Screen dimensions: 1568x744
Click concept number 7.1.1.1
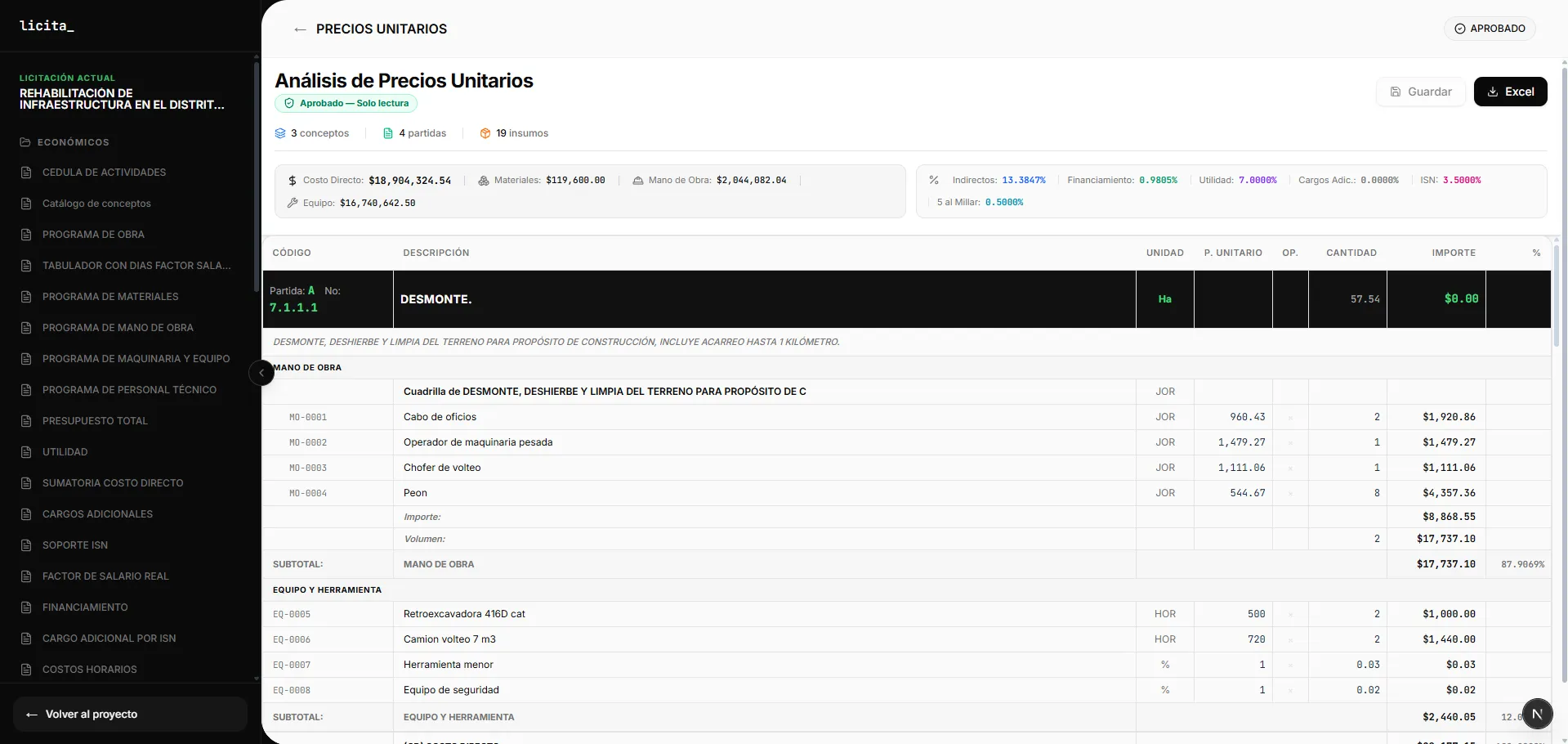pos(294,308)
